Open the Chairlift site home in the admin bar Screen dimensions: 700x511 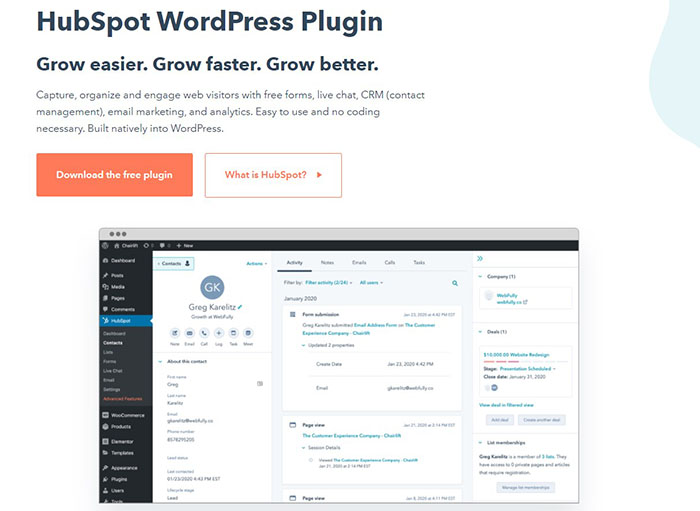[126, 245]
